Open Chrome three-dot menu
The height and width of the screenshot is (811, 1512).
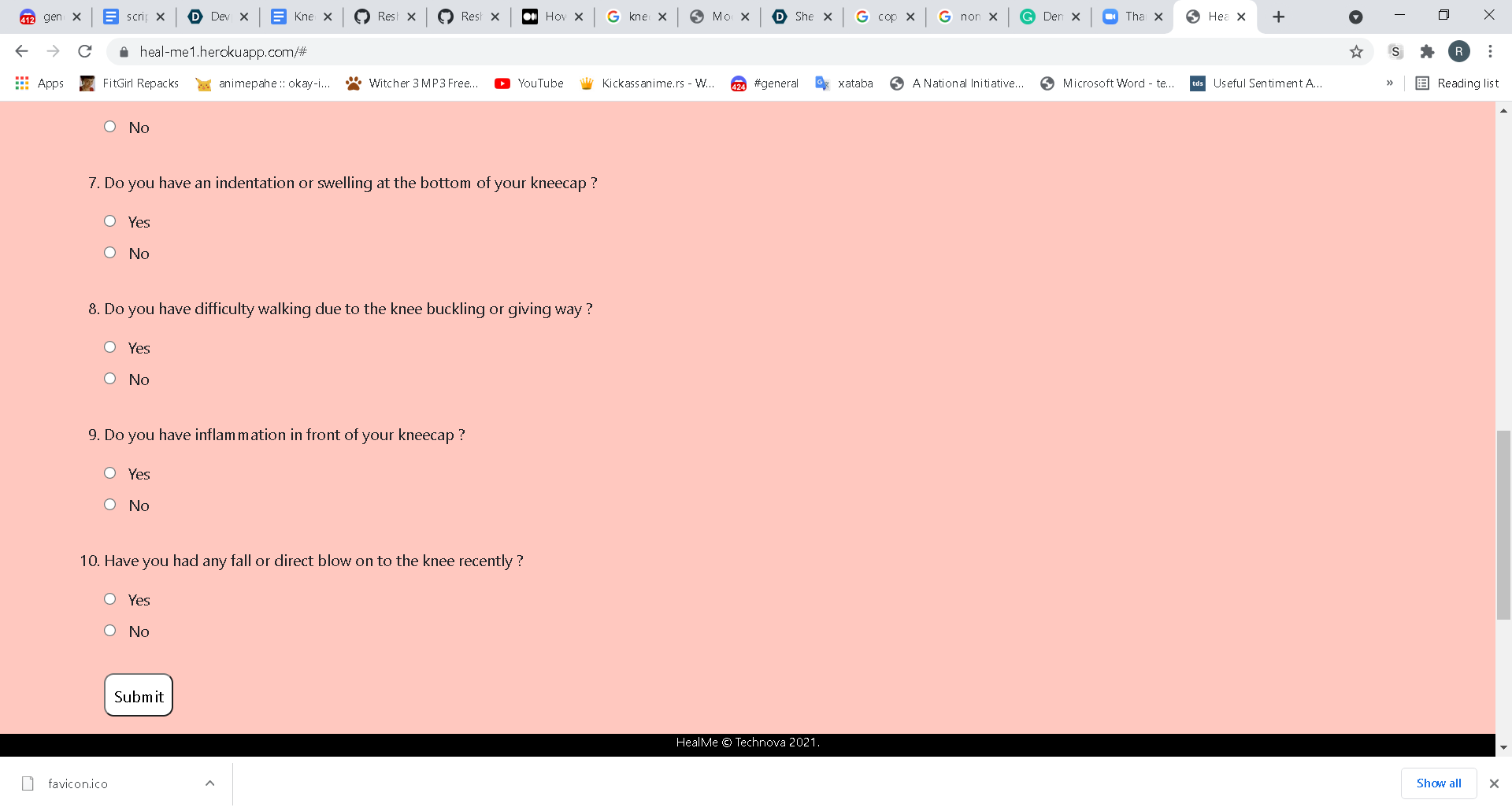tap(1490, 52)
